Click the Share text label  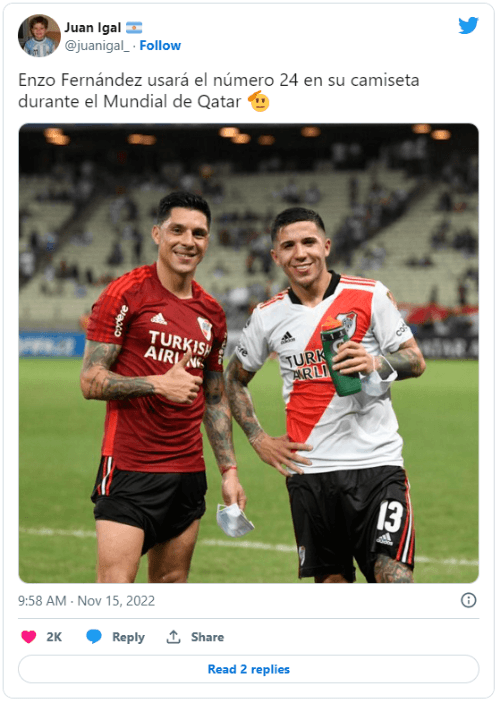pyautogui.click(x=207, y=637)
